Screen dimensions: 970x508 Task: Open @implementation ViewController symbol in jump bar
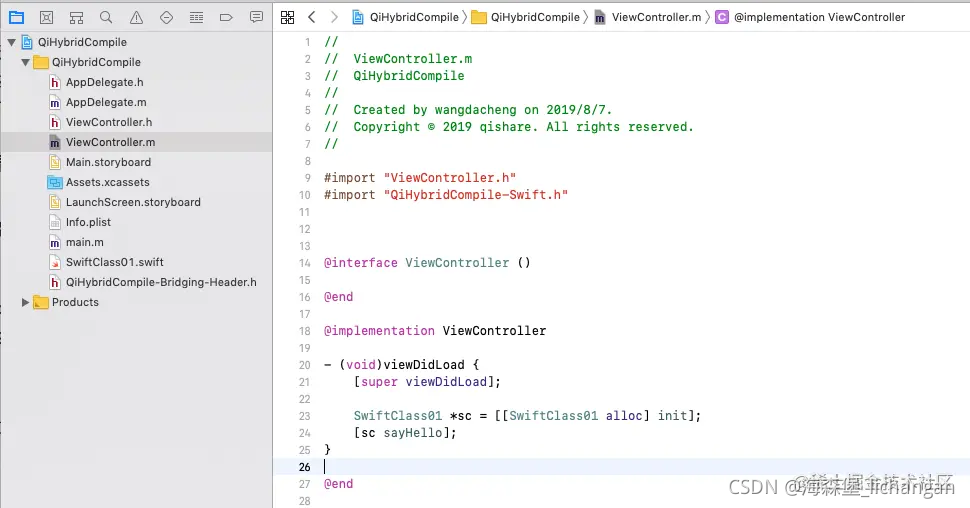[810, 17]
